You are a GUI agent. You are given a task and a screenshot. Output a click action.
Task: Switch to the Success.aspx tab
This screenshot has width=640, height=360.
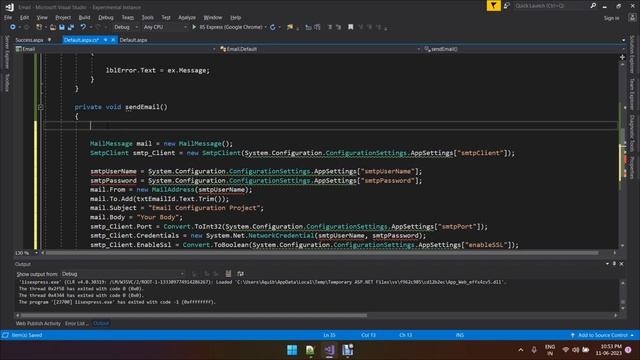29,40
